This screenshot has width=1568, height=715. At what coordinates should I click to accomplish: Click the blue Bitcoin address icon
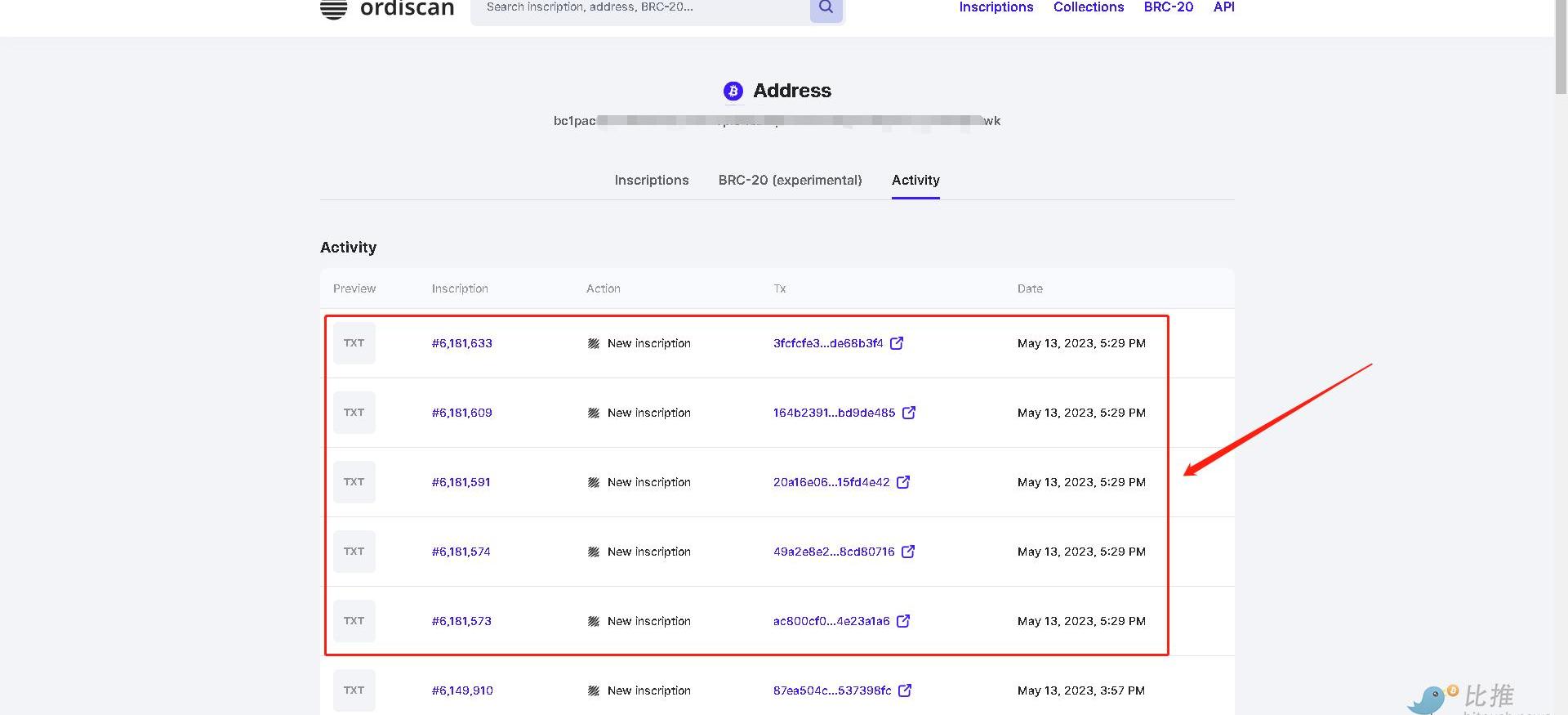[733, 91]
